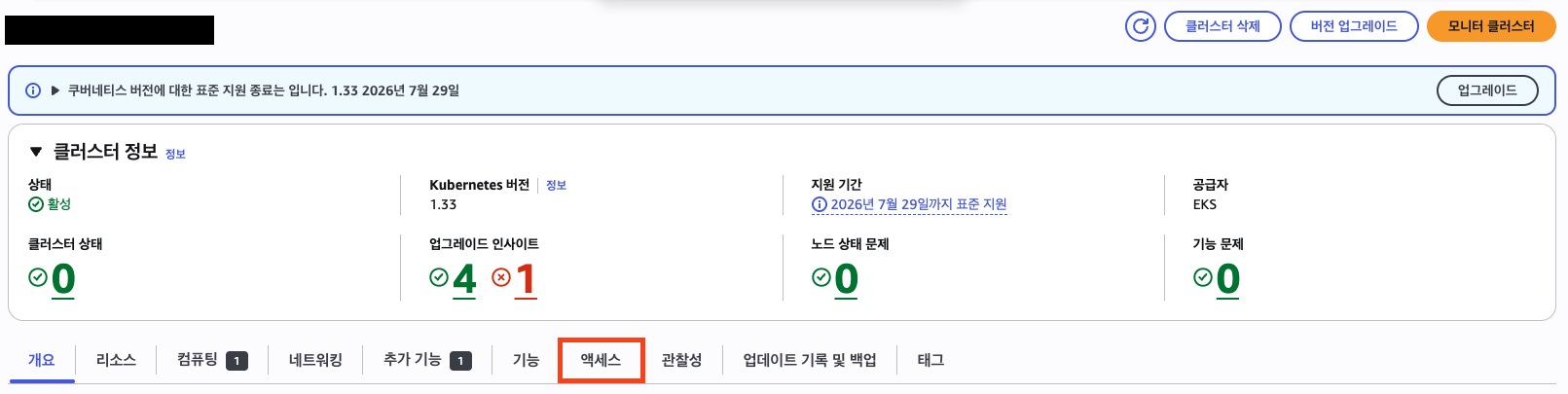This screenshot has height=394, width=1568.
Task: Click the refresh icon button
Action: pos(1141,26)
